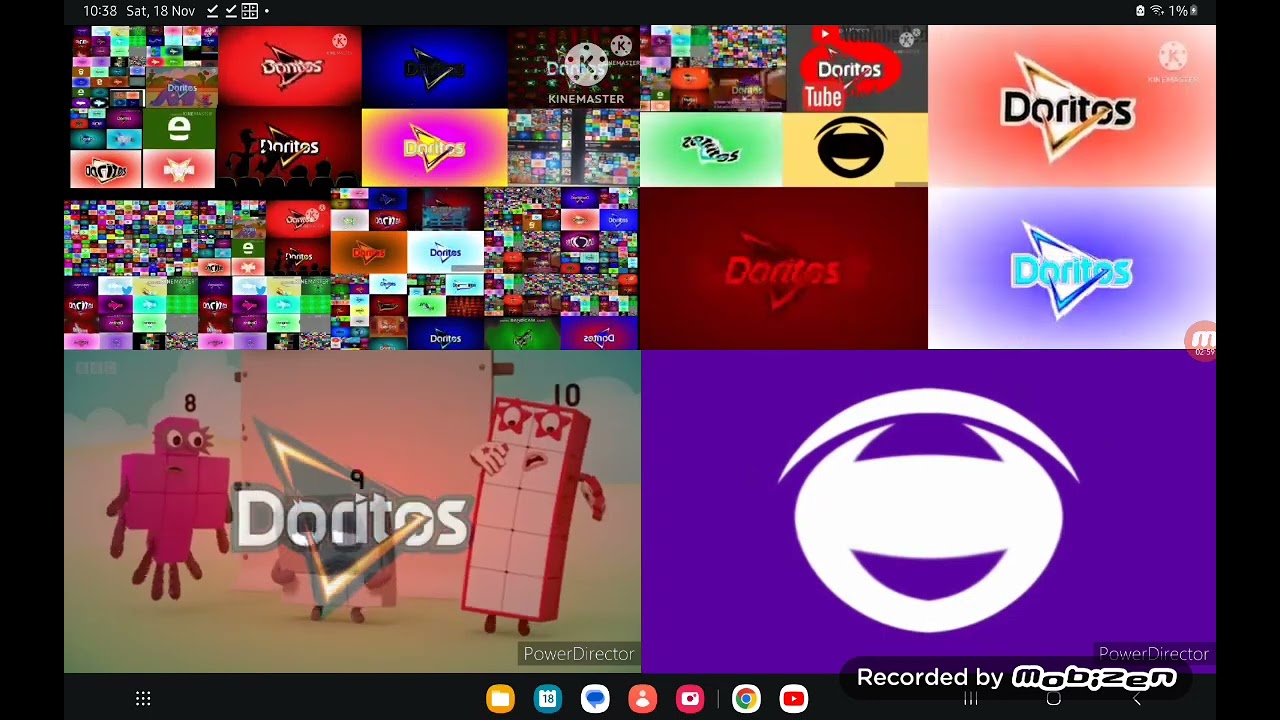Image resolution: width=1280 pixels, height=720 pixels.
Task: Tap the dark blue Doritos tile
Action: point(434,66)
